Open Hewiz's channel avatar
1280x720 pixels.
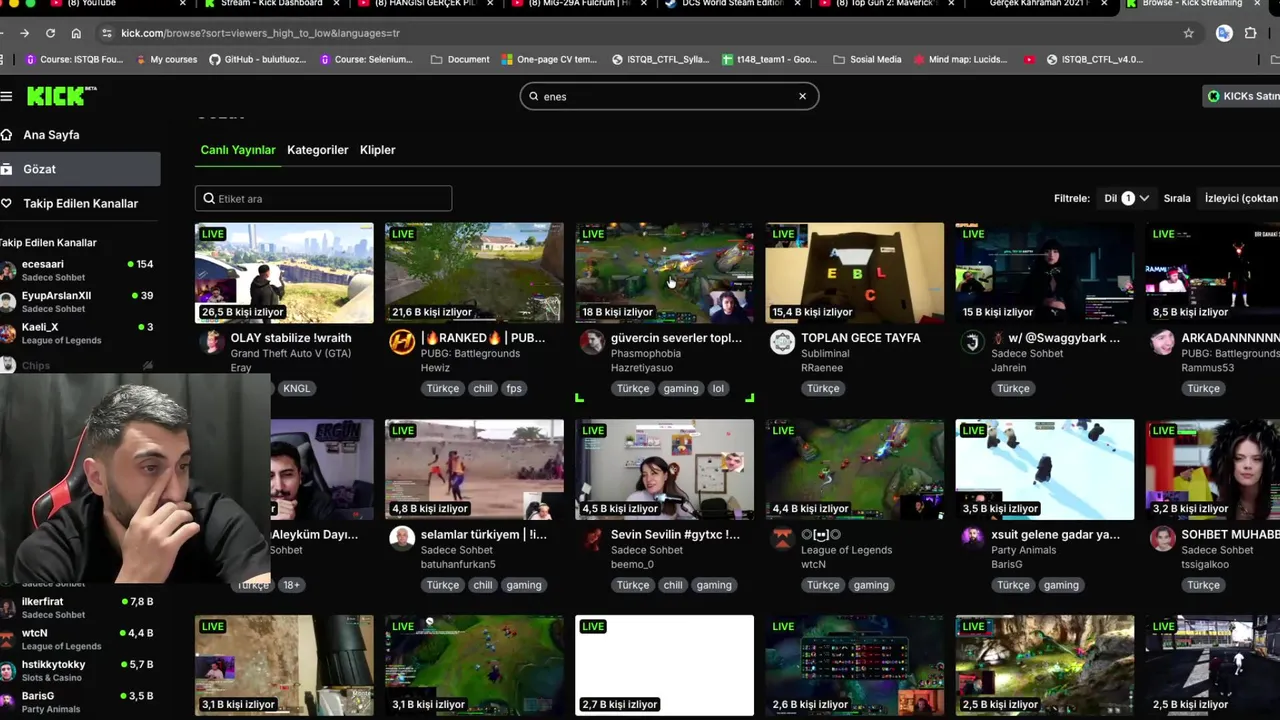tap(402, 343)
